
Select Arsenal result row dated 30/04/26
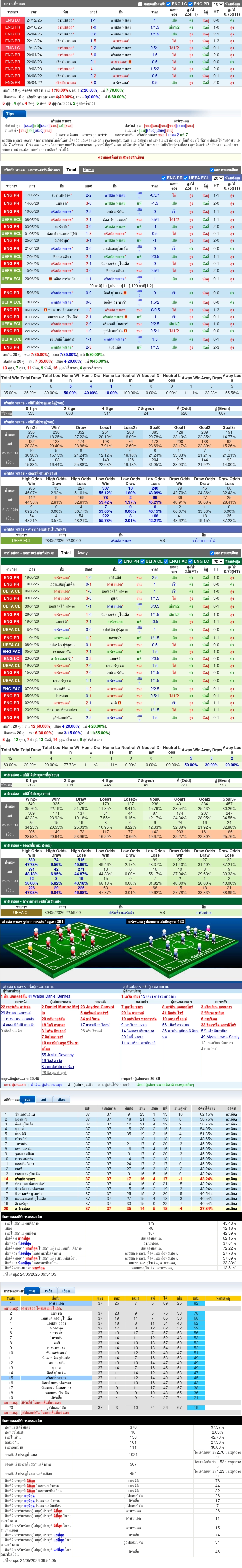click(121, 606)
